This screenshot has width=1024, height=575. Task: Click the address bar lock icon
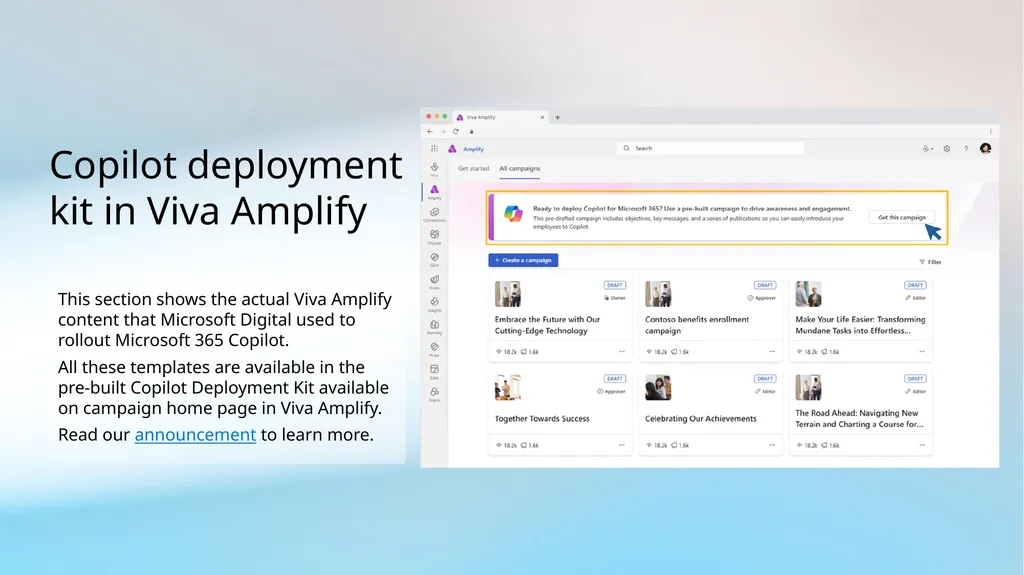tap(472, 131)
